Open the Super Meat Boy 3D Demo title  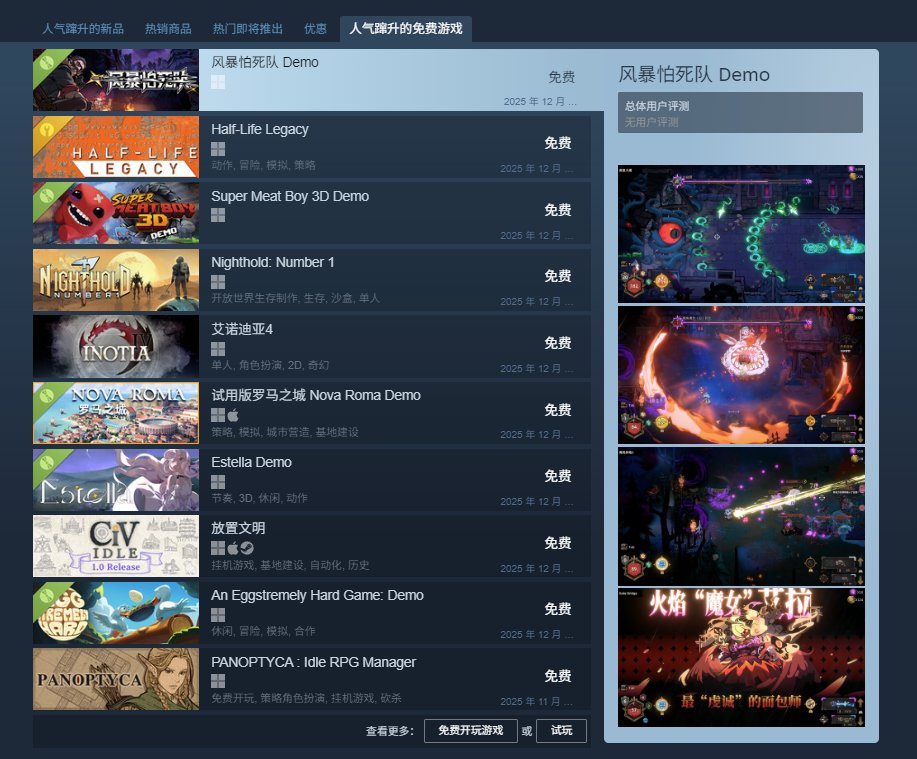tap(290, 196)
